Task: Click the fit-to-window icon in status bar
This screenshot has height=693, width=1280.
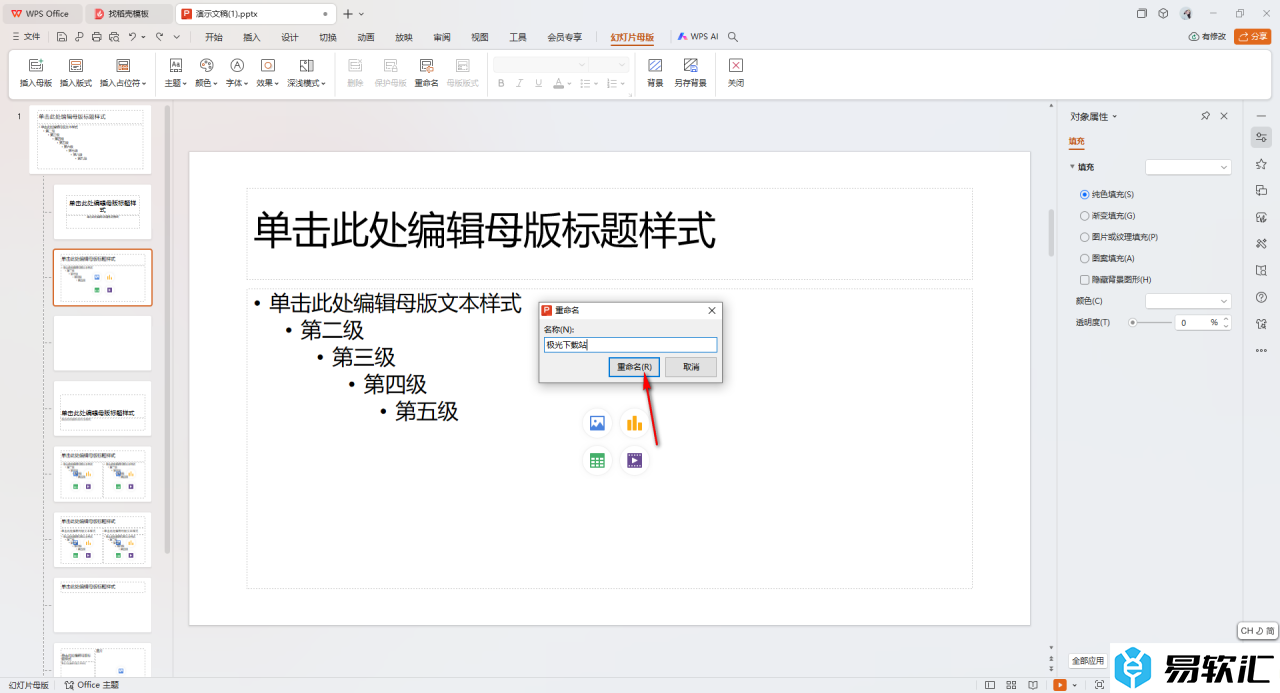Action: [x=1100, y=685]
